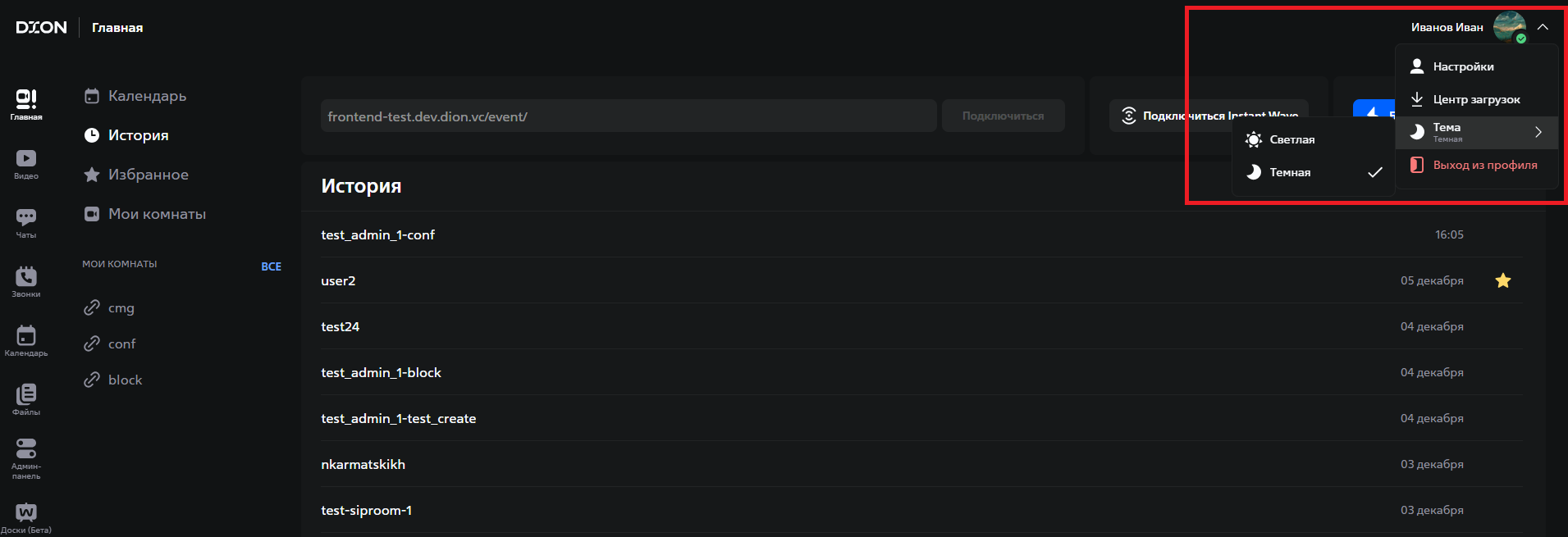1568x537 pixels.
Task: Click Выход из профиля to log out
Action: (1484, 165)
